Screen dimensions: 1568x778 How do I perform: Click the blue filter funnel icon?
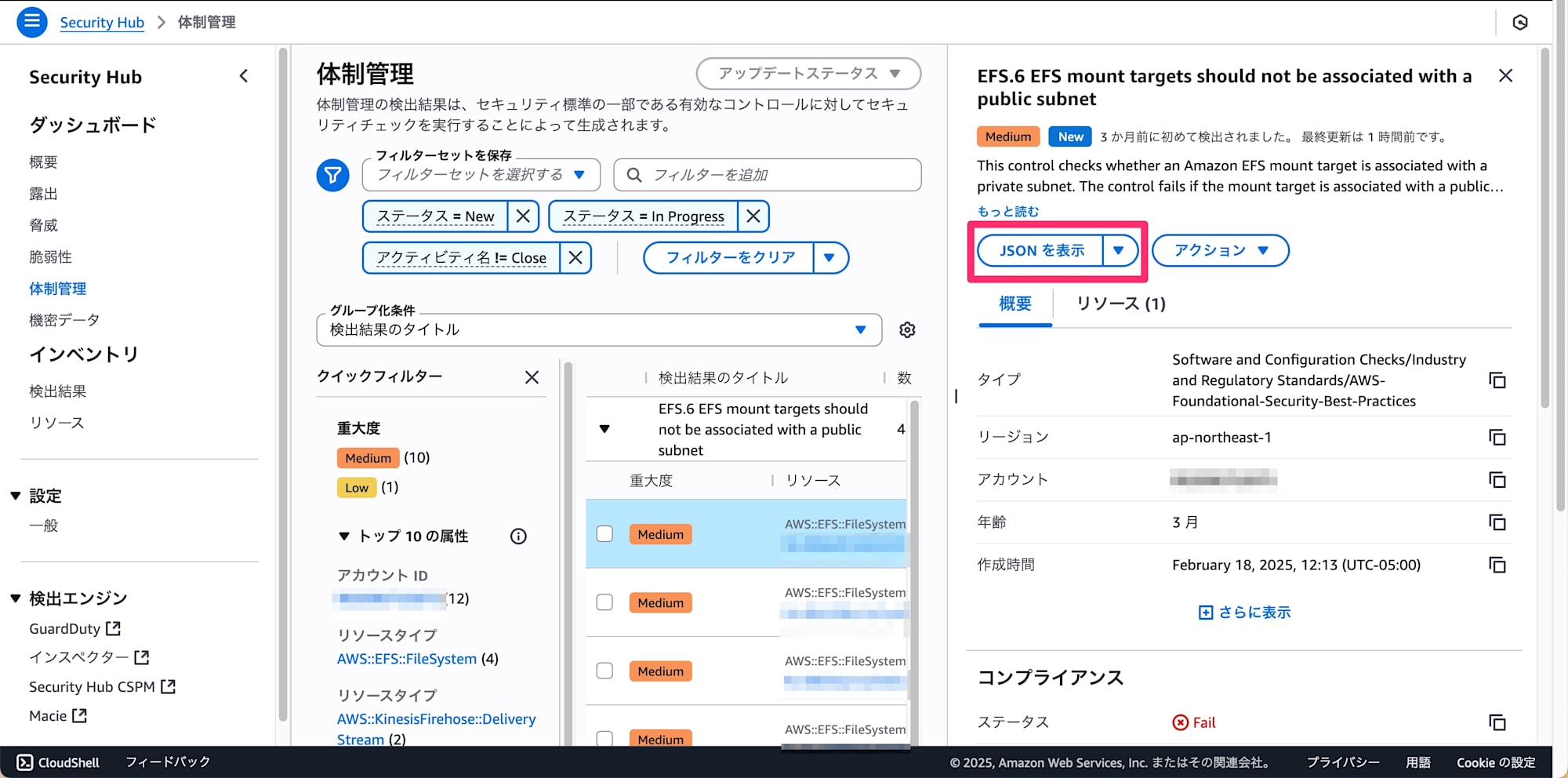click(x=332, y=175)
